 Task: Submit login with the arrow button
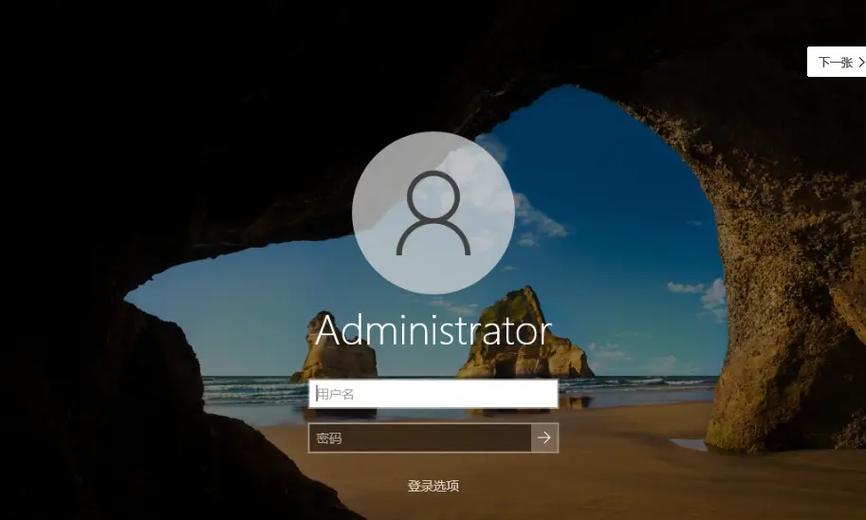point(545,438)
